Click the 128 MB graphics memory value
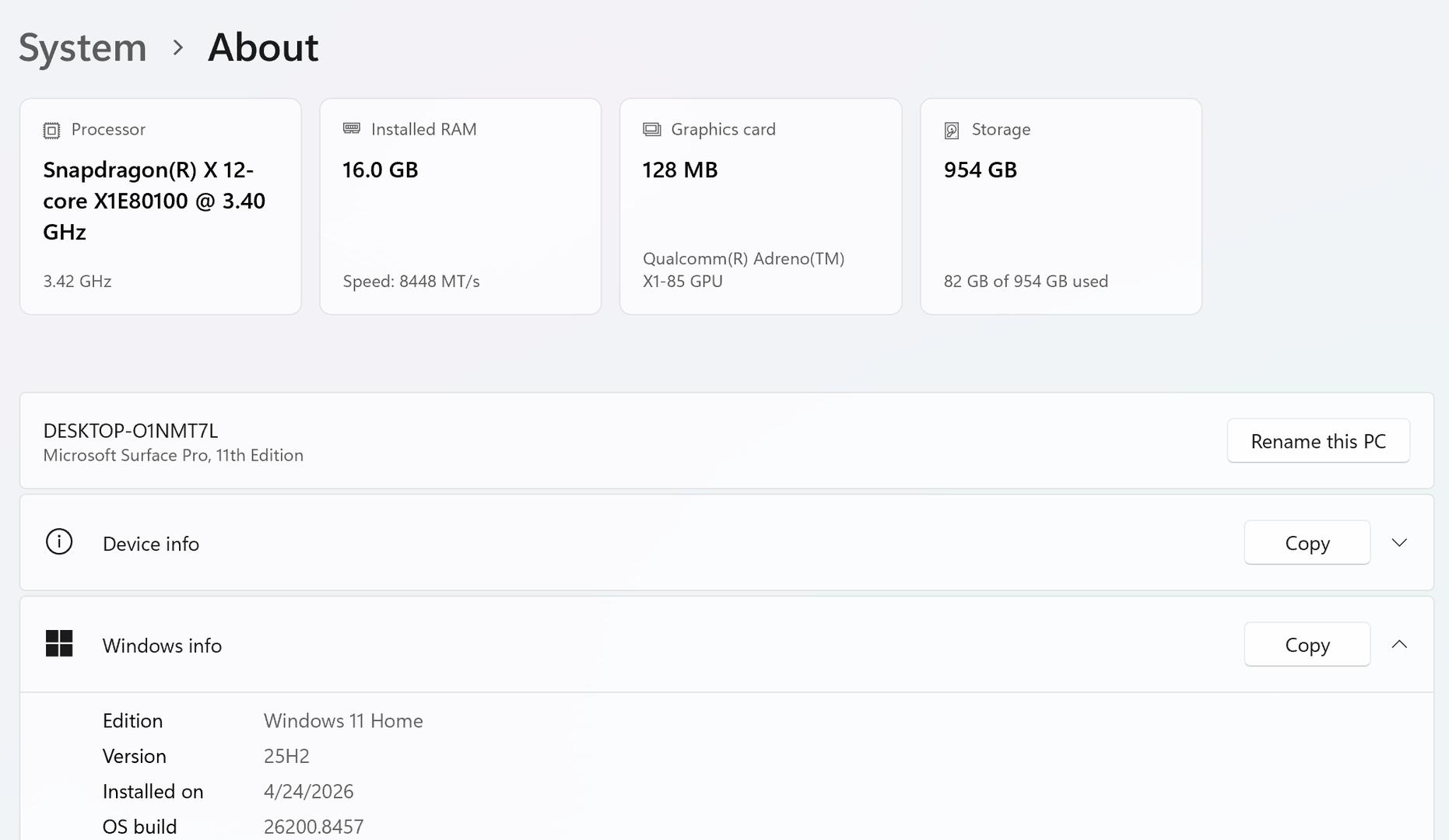Screen dimensions: 1449x840 (x=680, y=170)
